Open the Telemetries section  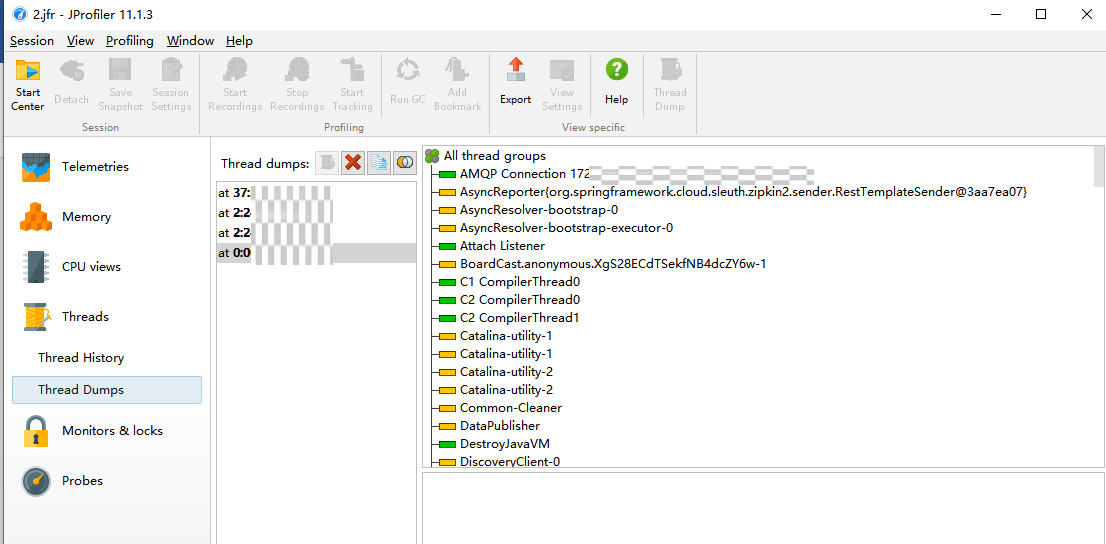click(x=95, y=167)
